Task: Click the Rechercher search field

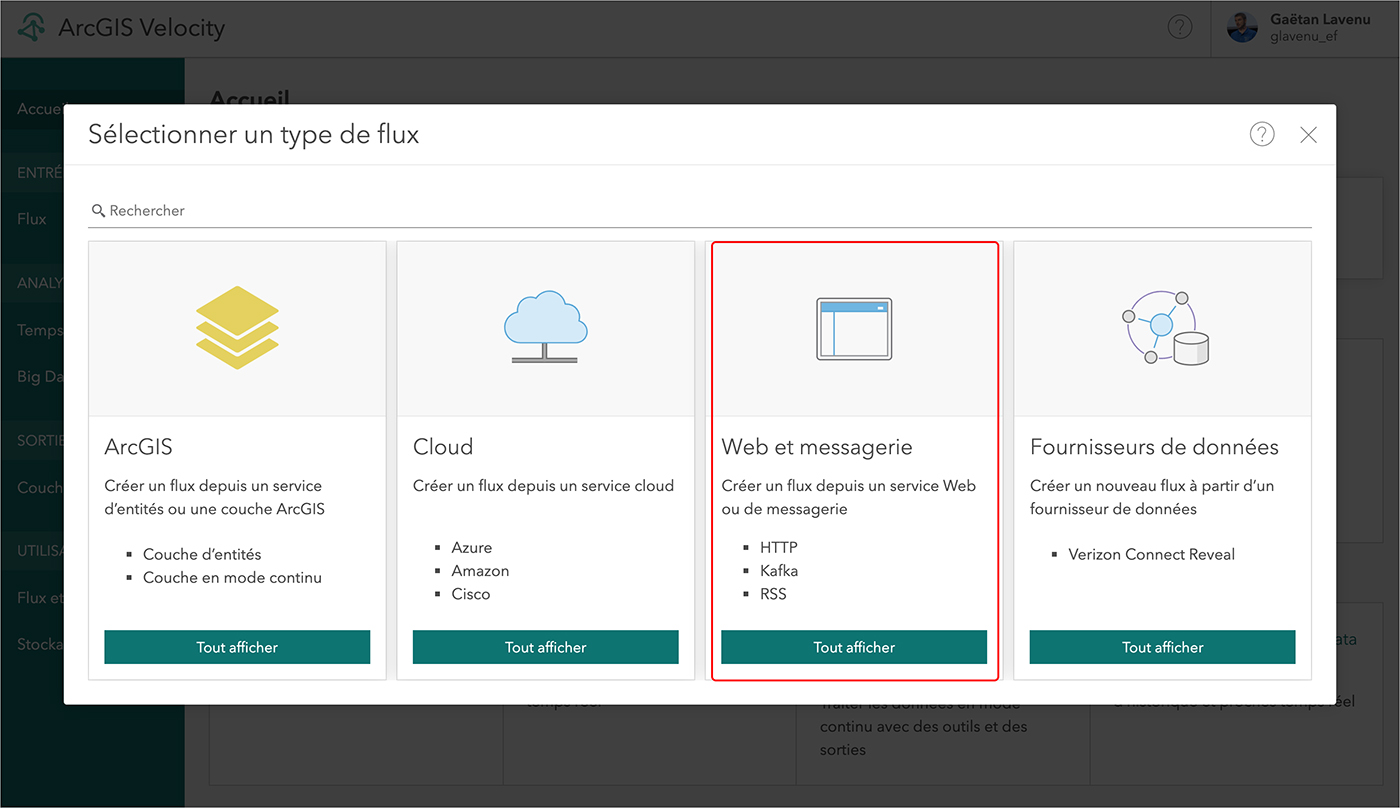Action: click(700, 211)
